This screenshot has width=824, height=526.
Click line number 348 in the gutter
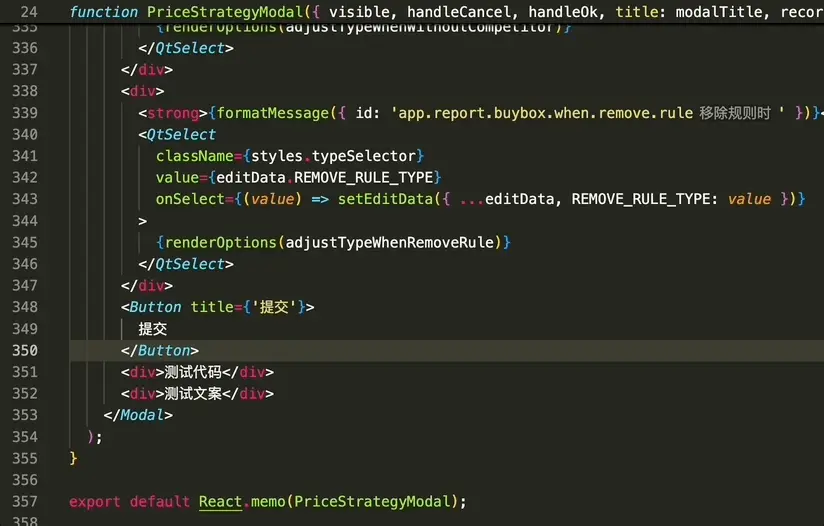click(x=25, y=307)
